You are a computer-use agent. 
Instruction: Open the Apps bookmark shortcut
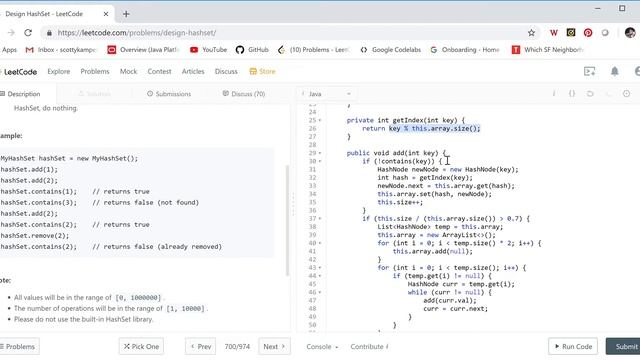(x=9, y=50)
